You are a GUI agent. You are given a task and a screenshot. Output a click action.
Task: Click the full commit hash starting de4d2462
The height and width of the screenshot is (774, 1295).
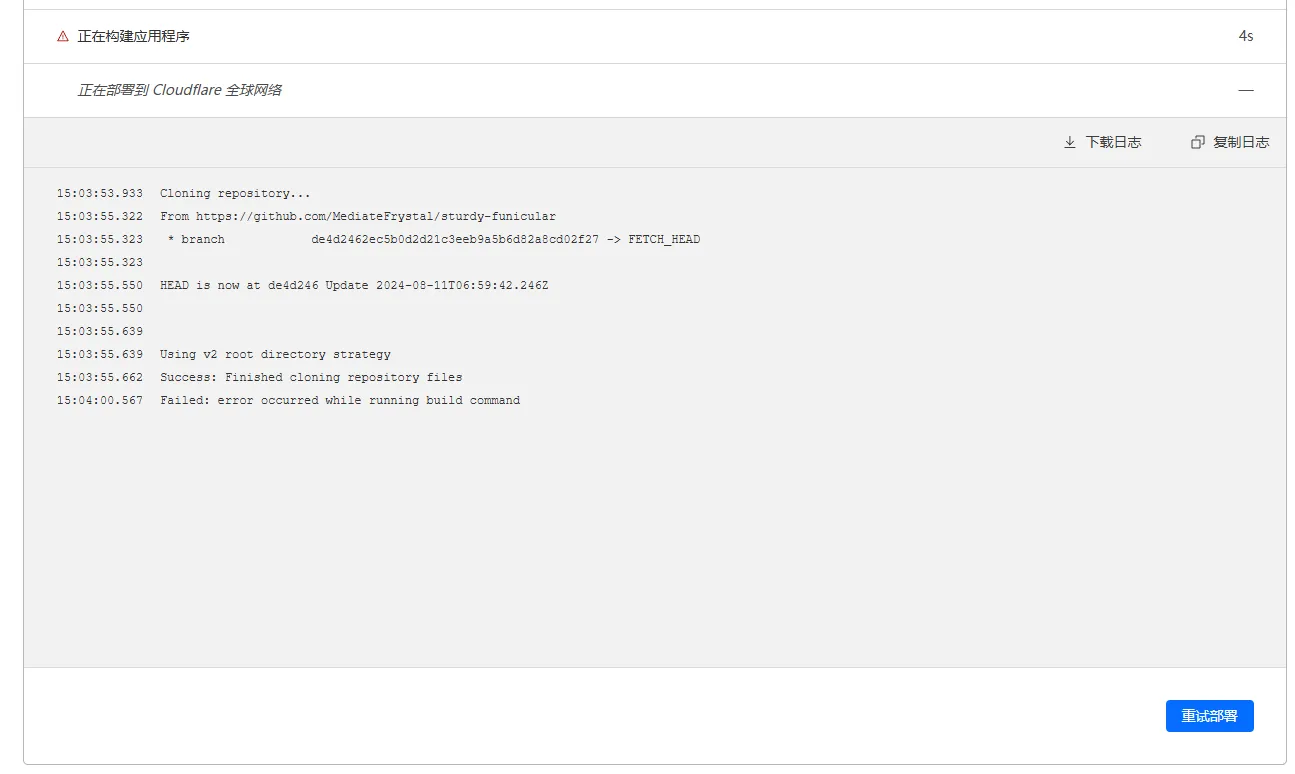pos(455,239)
